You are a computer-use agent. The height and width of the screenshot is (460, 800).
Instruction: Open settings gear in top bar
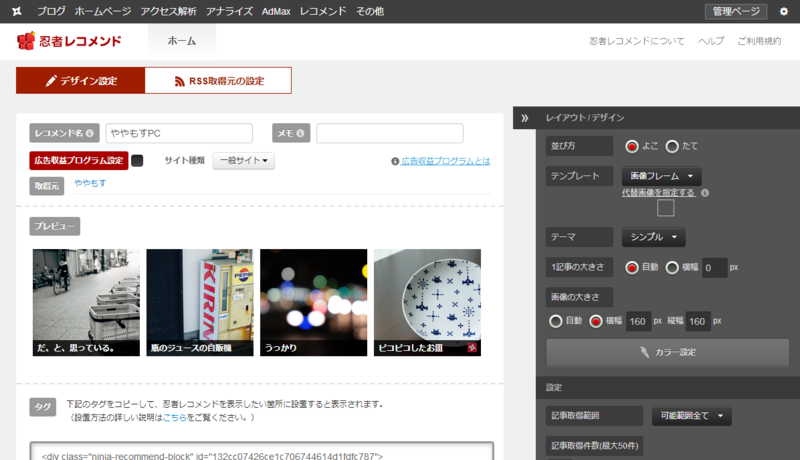click(x=784, y=11)
